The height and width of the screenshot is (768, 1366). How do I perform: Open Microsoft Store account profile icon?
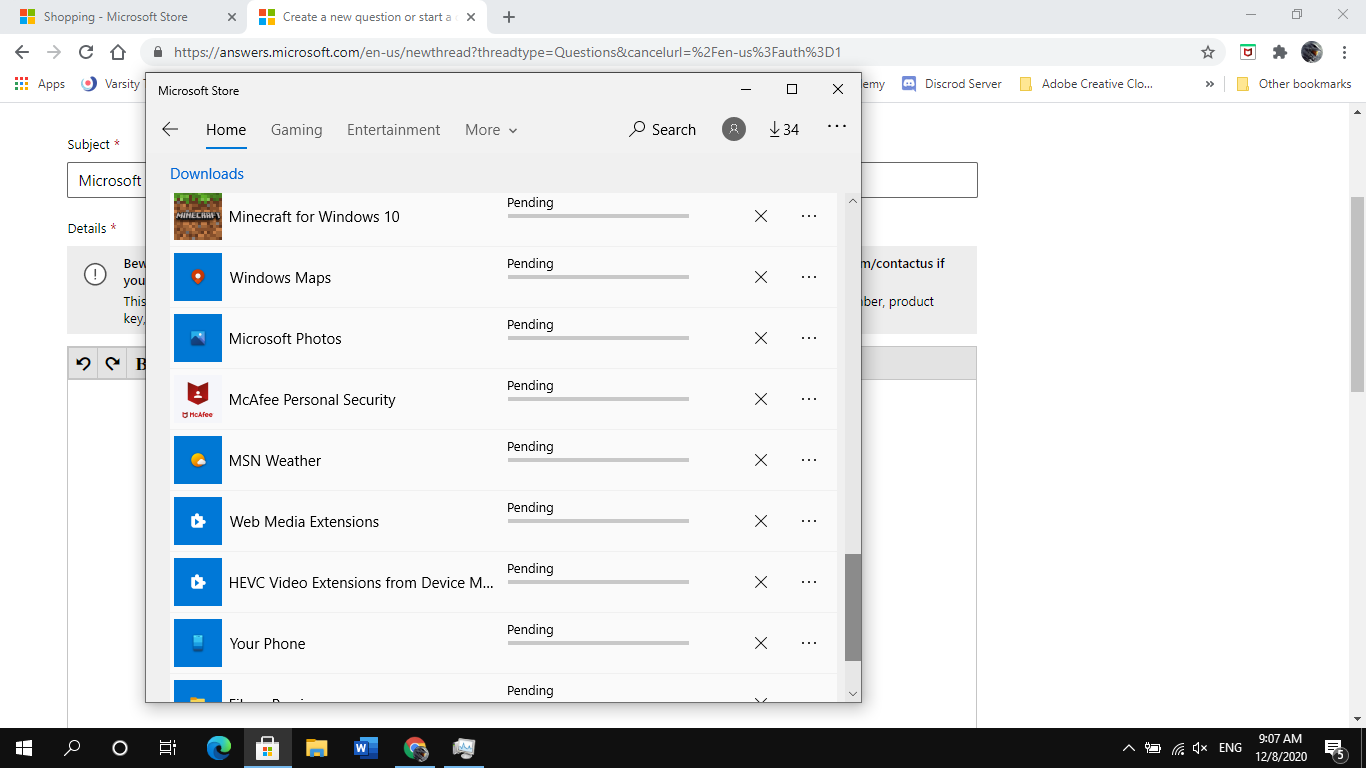(x=734, y=129)
